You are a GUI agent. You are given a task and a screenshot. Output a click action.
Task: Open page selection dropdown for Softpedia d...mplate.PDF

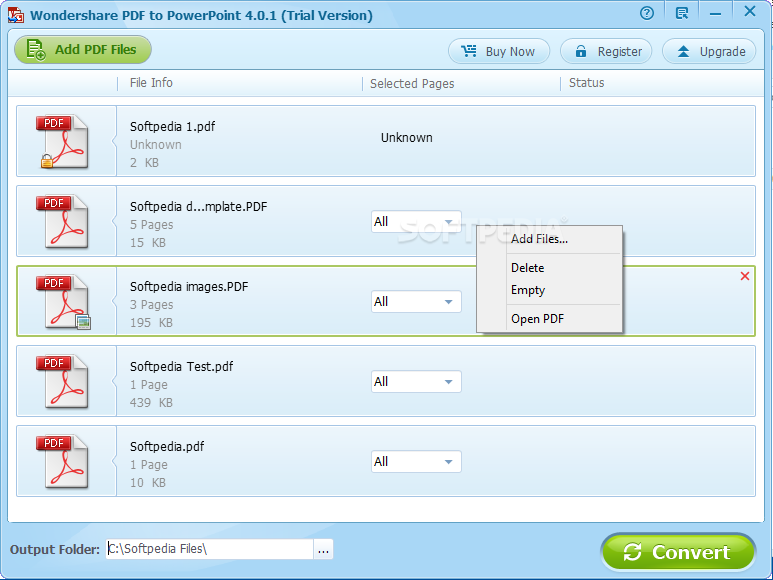(x=416, y=222)
